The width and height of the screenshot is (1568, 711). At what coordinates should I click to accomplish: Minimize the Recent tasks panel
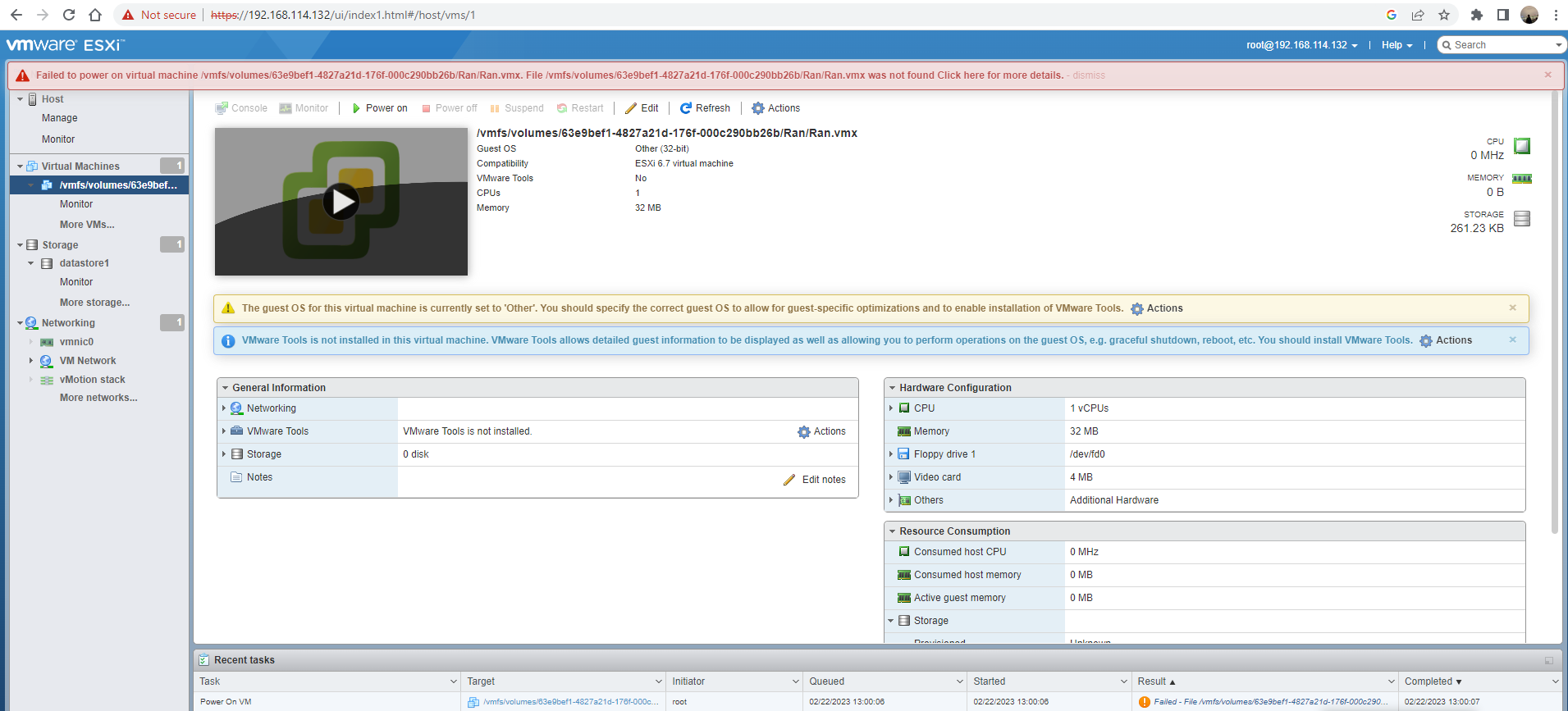1548,660
